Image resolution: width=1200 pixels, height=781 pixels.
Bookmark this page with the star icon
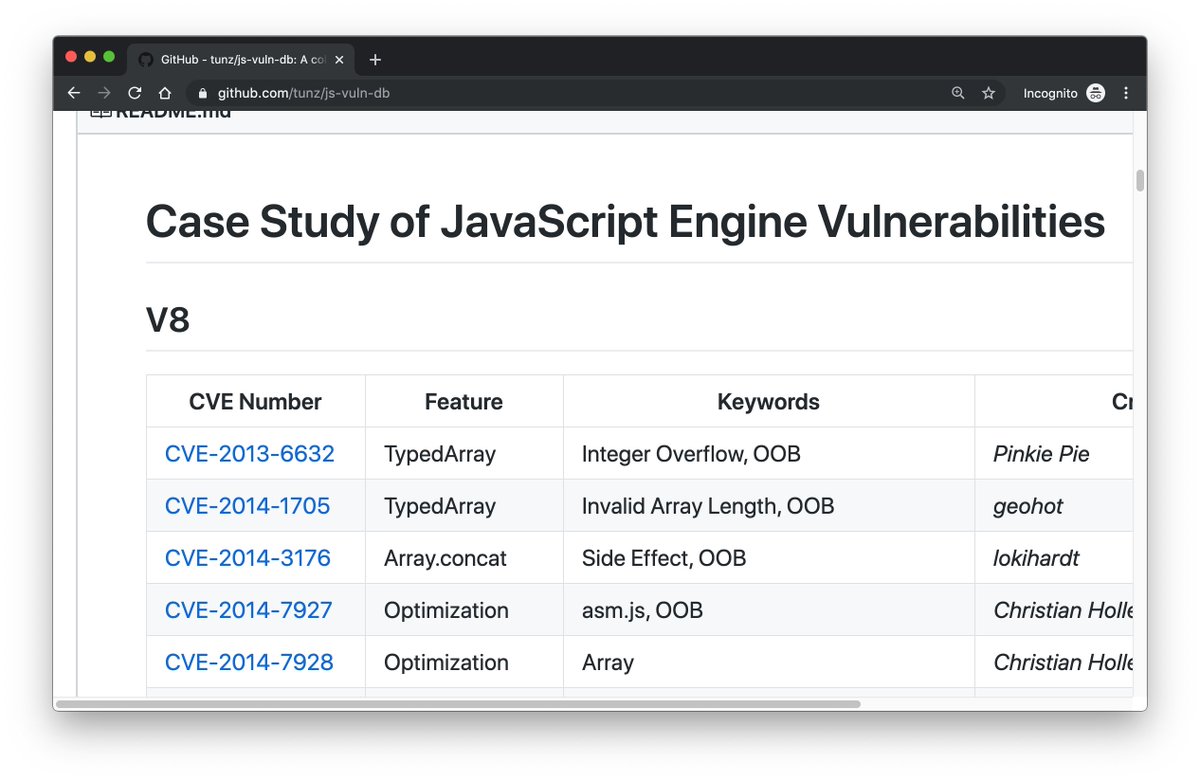coord(988,93)
